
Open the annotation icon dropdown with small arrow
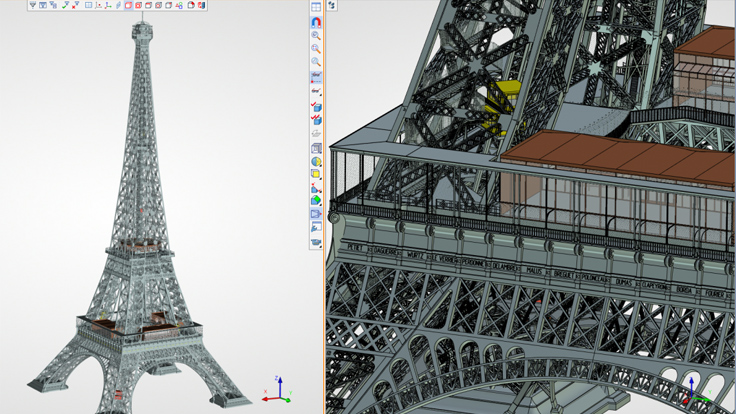[316, 91]
